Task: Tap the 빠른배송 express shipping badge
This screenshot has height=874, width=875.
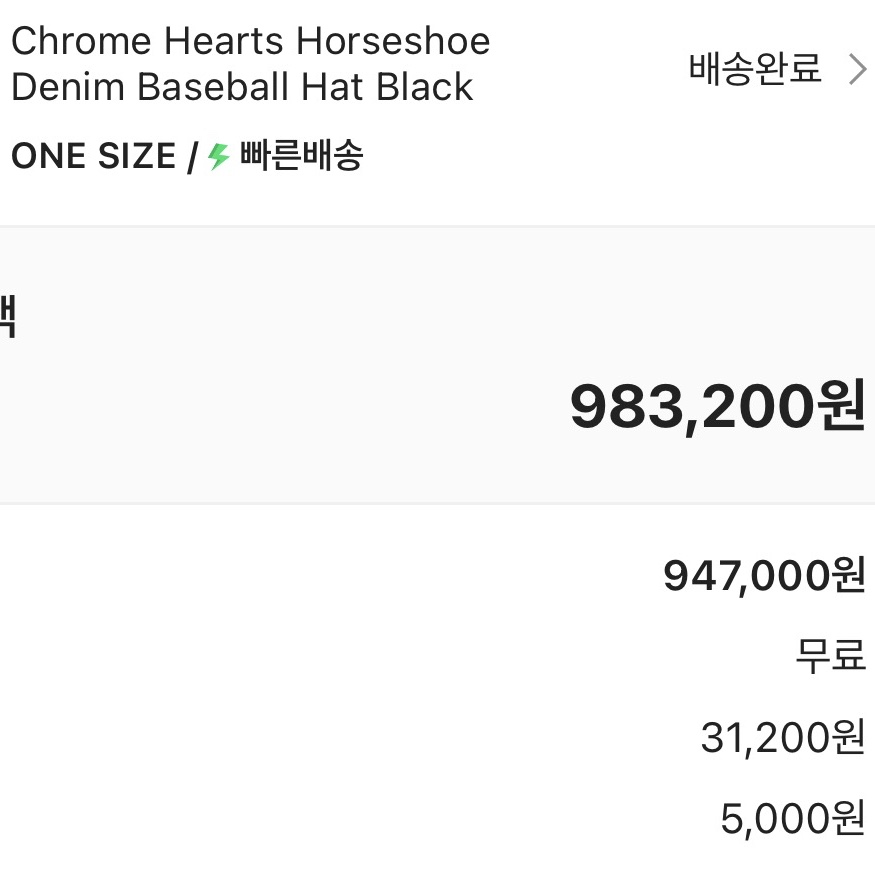Action: [x=300, y=156]
